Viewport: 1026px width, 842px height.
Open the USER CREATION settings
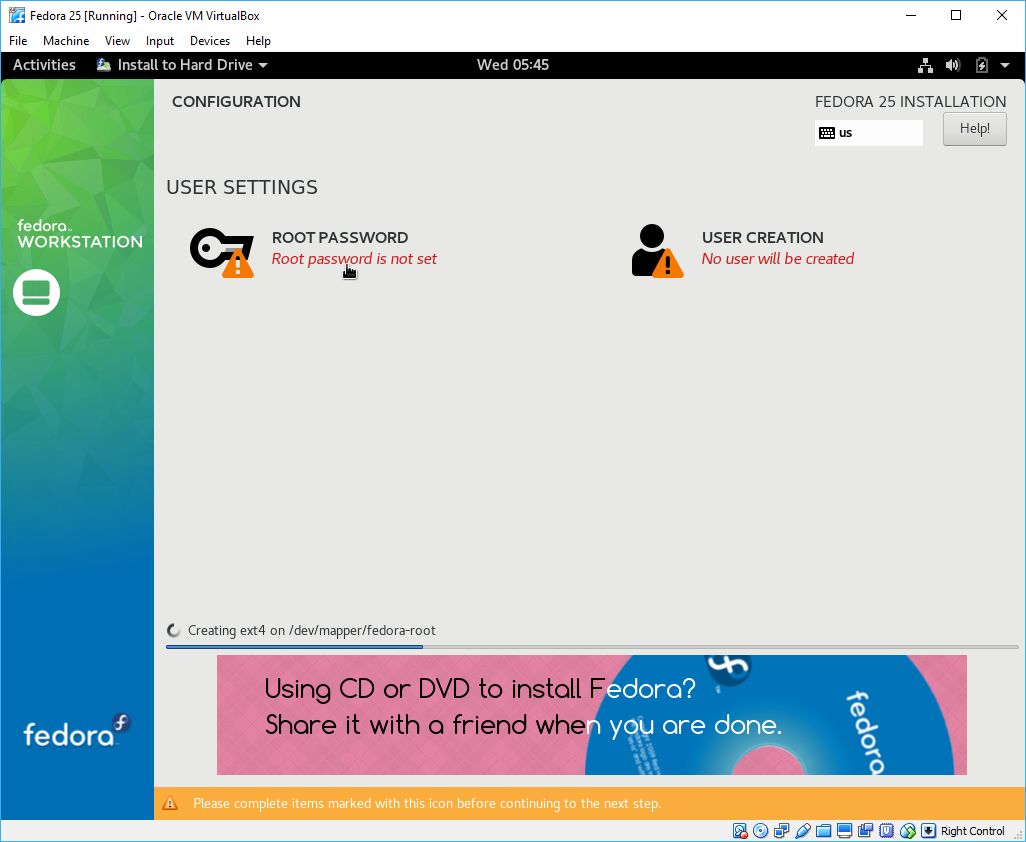coord(743,252)
